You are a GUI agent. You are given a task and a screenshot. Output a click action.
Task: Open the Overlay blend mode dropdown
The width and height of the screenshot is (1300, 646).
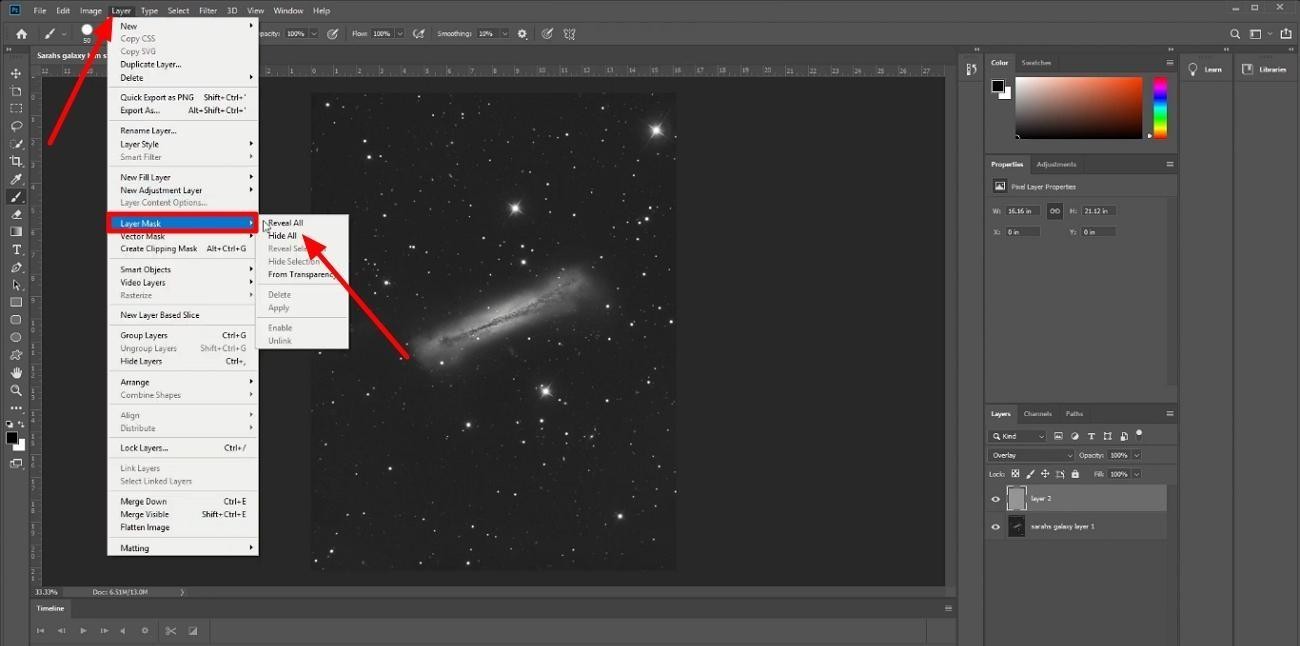click(1030, 455)
